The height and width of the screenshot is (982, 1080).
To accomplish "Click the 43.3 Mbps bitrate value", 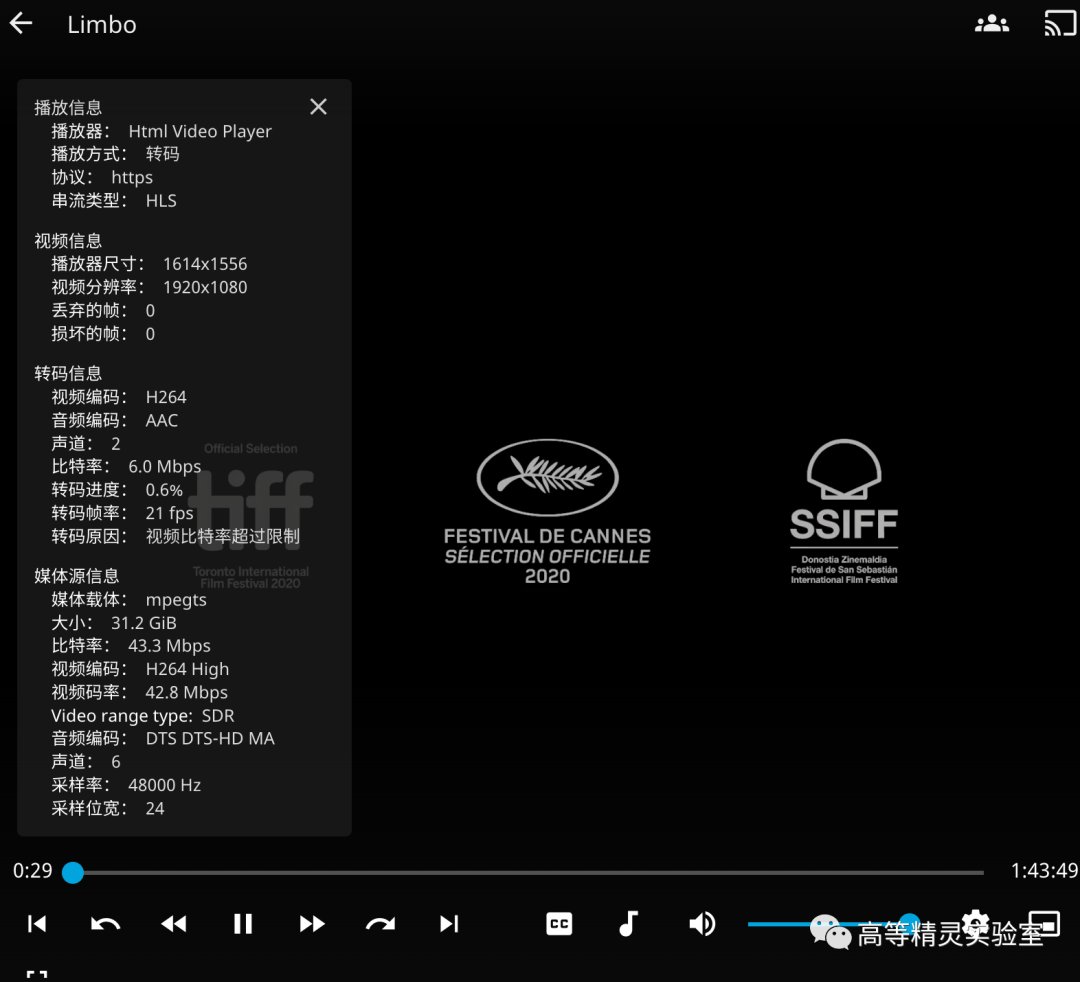I will tap(169, 645).
